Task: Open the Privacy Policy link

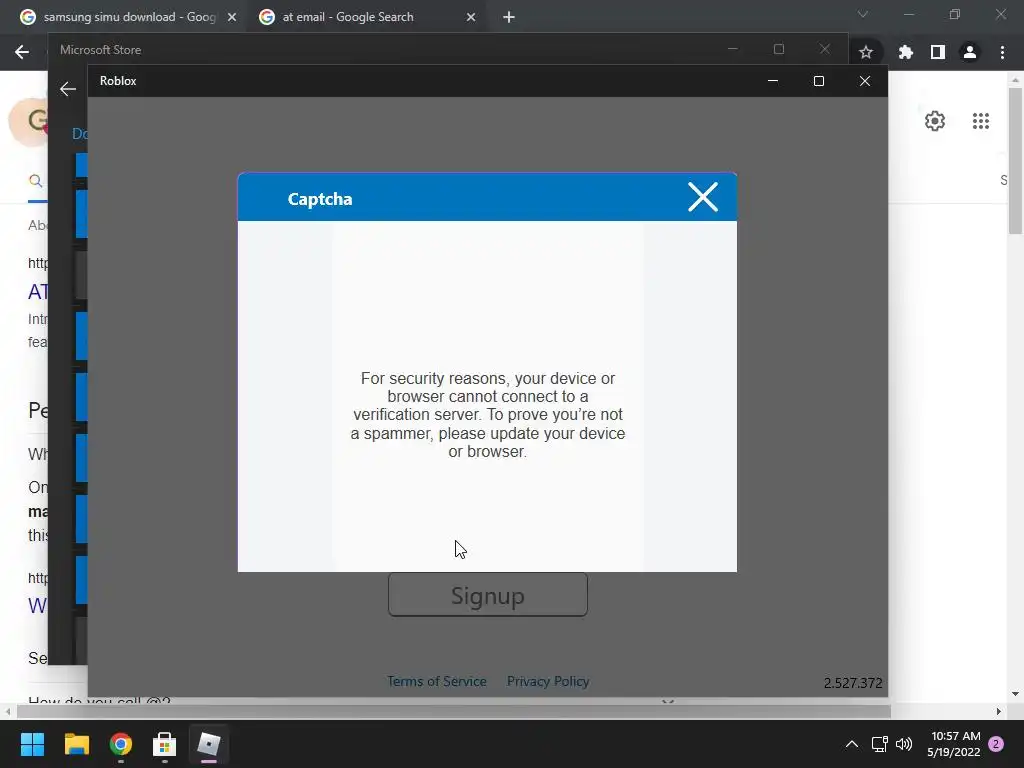Action: pyautogui.click(x=548, y=681)
